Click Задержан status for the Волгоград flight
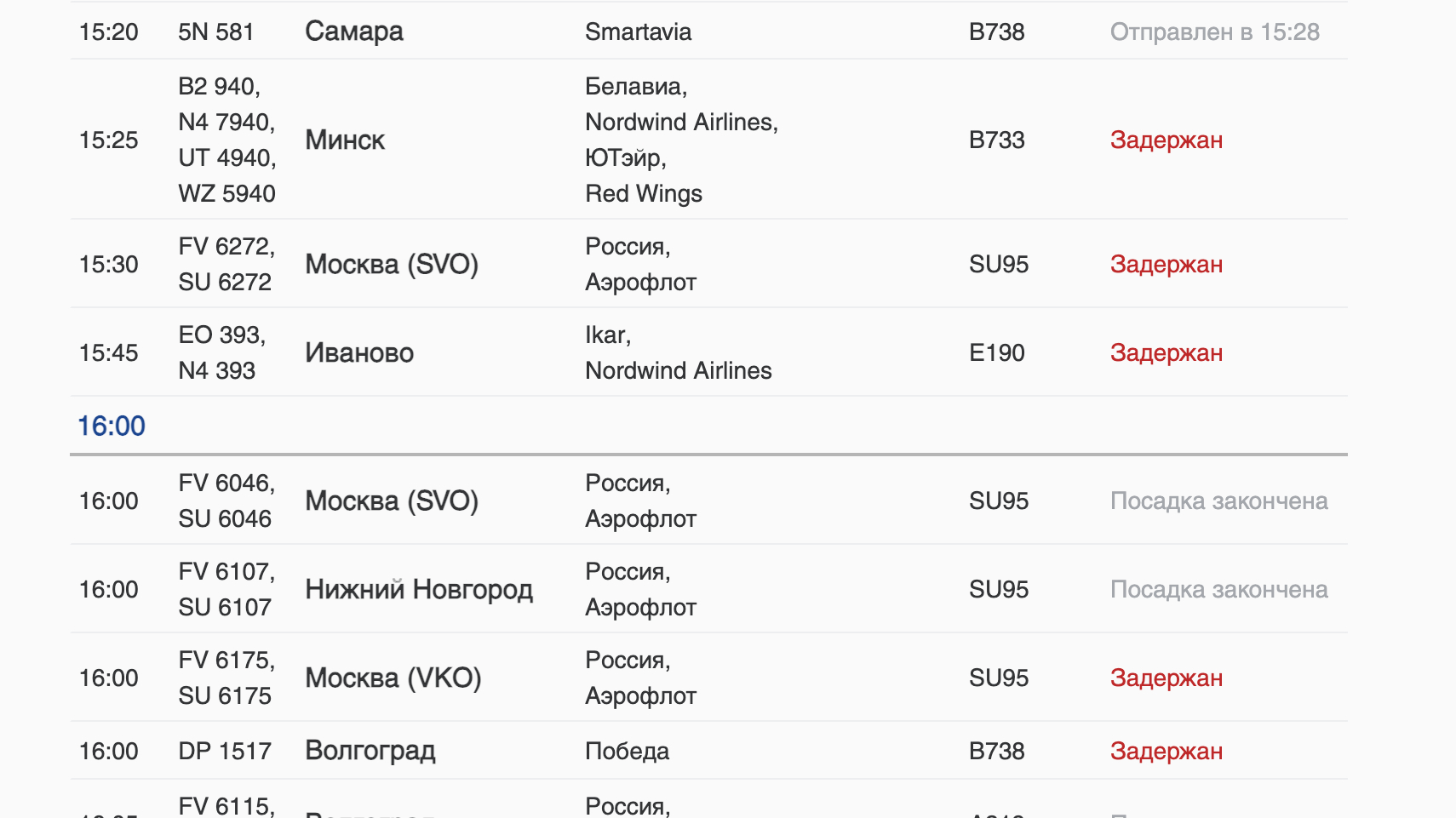Image resolution: width=1456 pixels, height=818 pixels. pyautogui.click(x=1167, y=751)
